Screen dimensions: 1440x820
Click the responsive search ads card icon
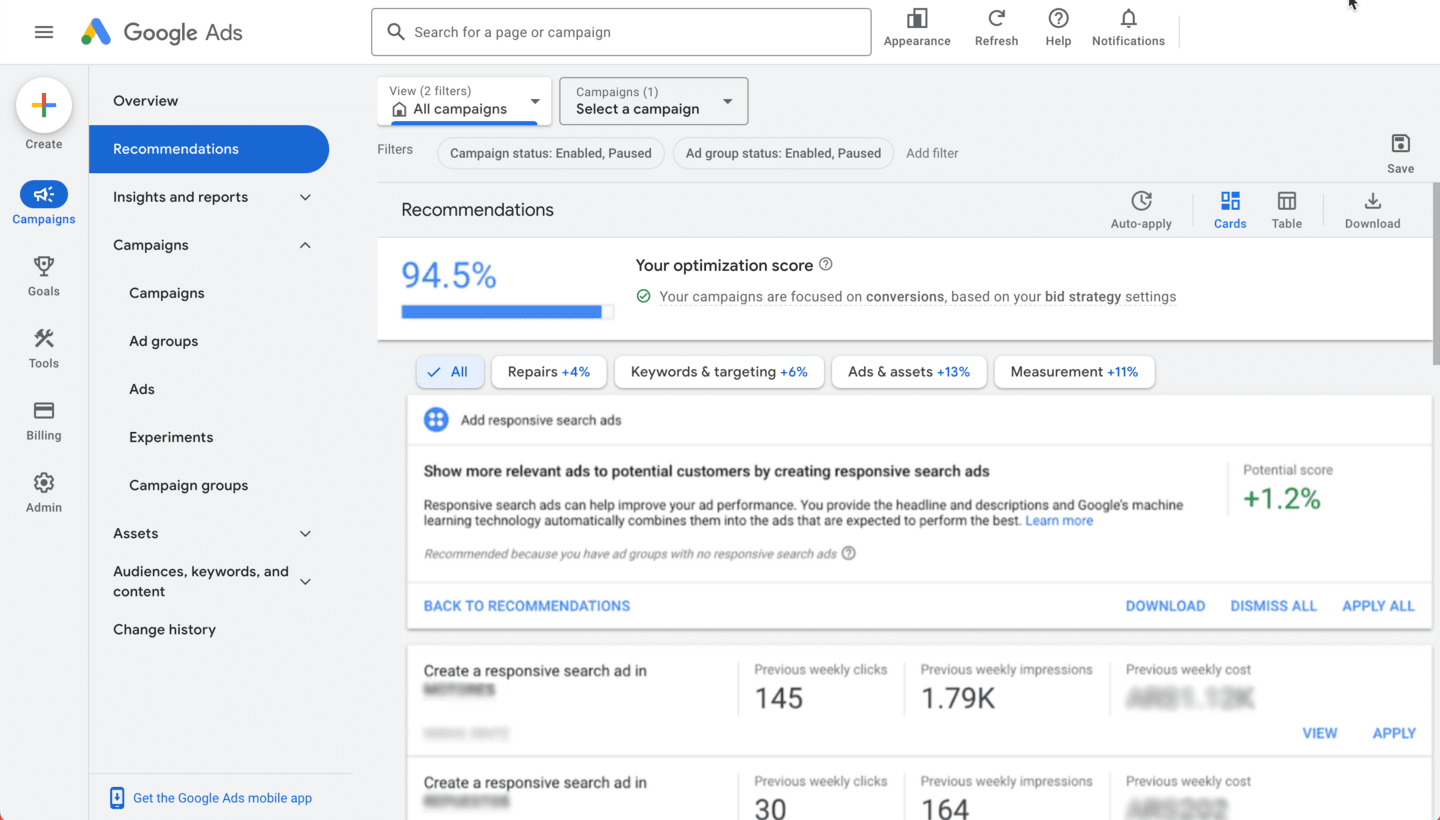[436, 420]
